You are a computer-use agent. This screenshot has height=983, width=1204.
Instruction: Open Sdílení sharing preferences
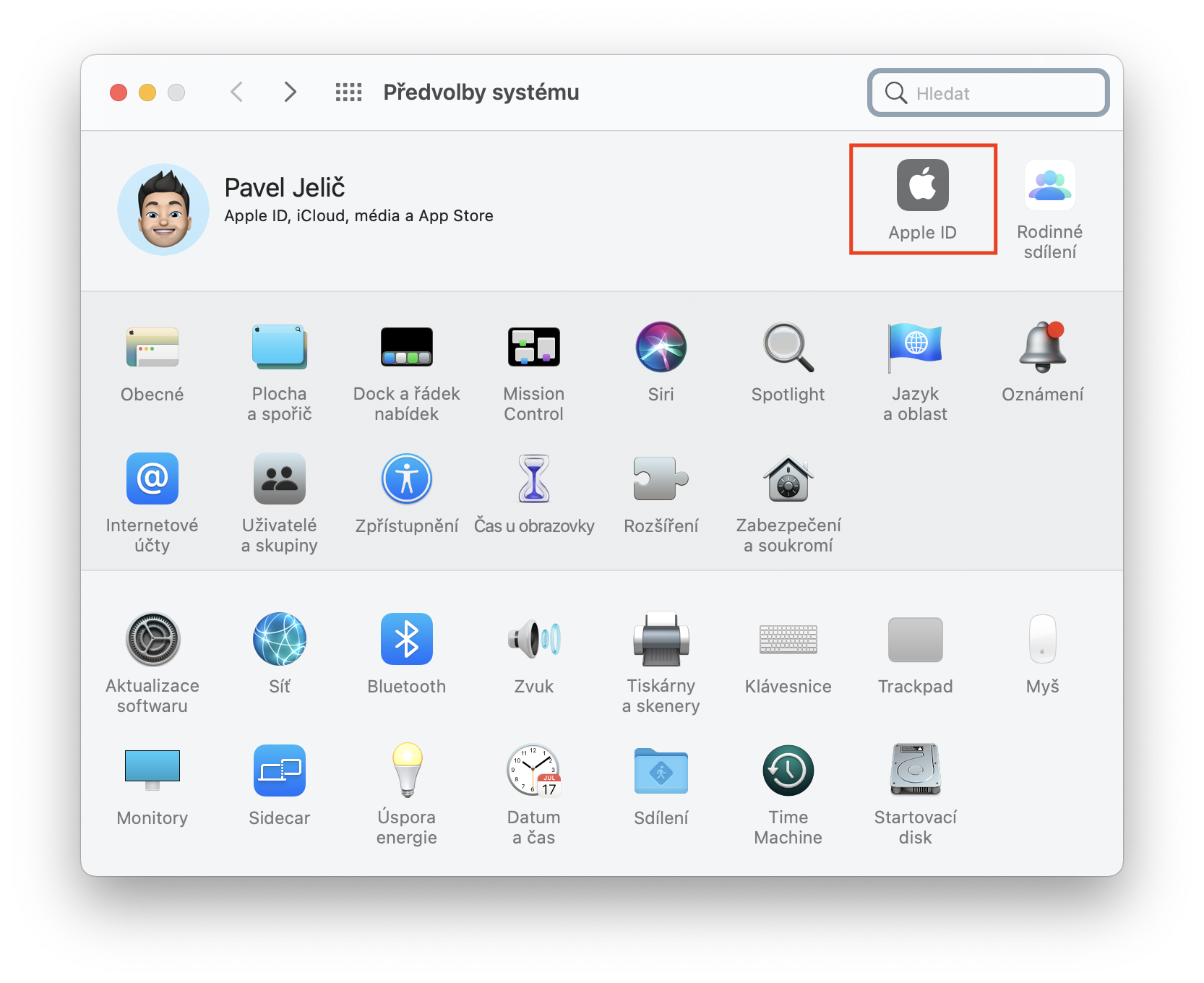pyautogui.click(x=661, y=786)
